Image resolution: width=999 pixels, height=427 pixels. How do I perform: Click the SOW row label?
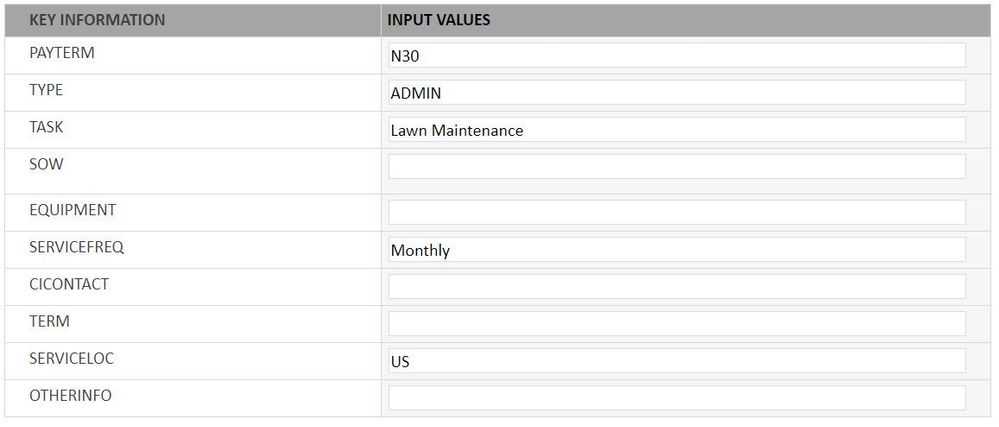46,164
